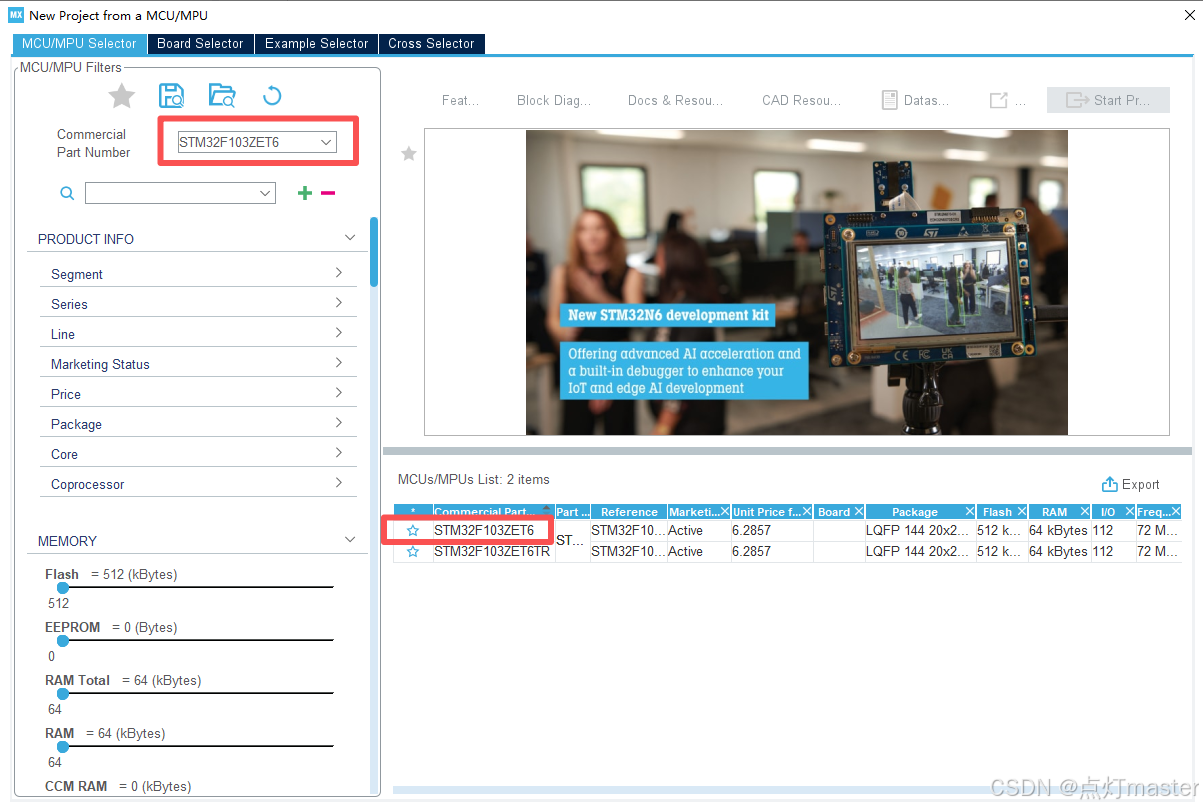Show favorite MCUs with the gray star
The image size is (1203, 807).
pos(122,96)
